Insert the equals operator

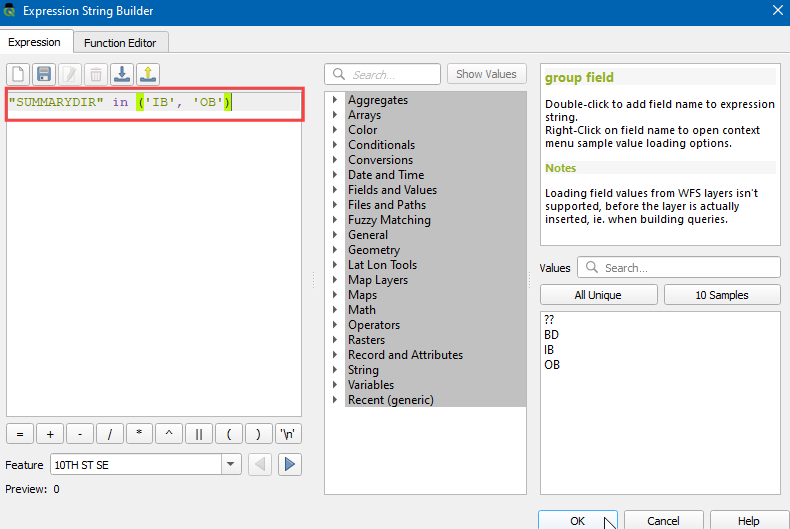point(19,434)
